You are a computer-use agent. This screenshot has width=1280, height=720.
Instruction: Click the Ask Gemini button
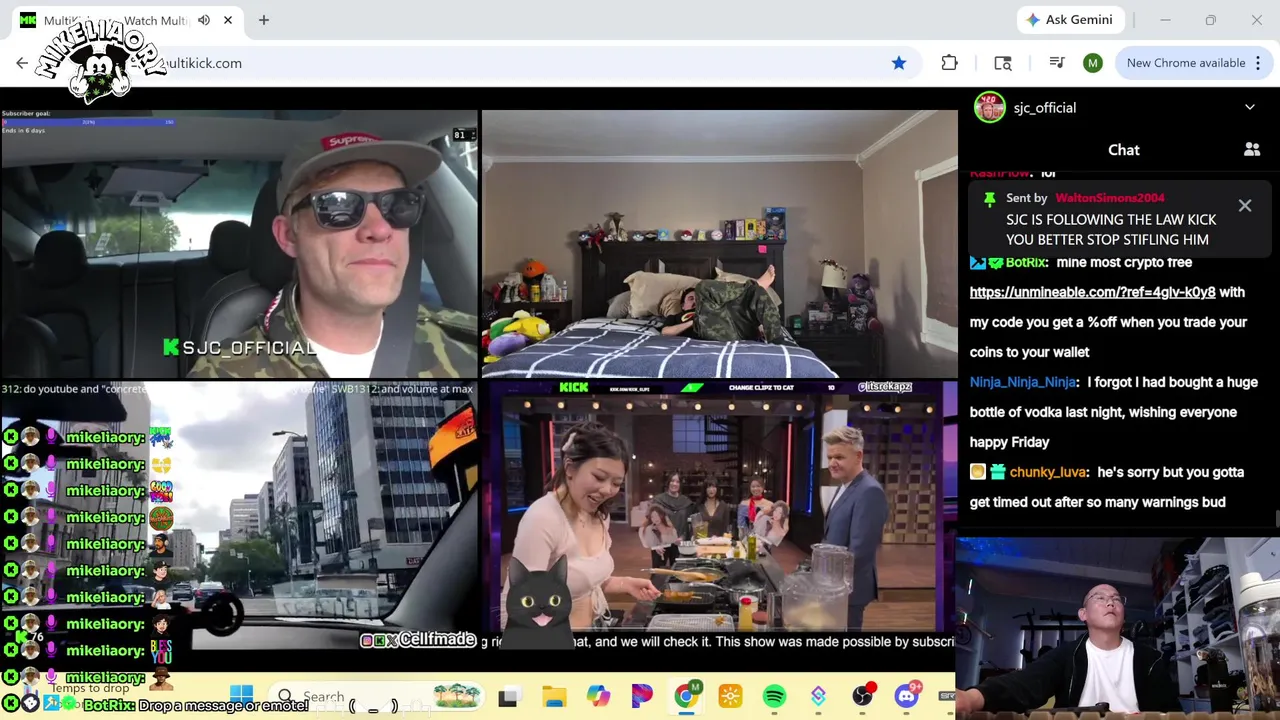1069,20
